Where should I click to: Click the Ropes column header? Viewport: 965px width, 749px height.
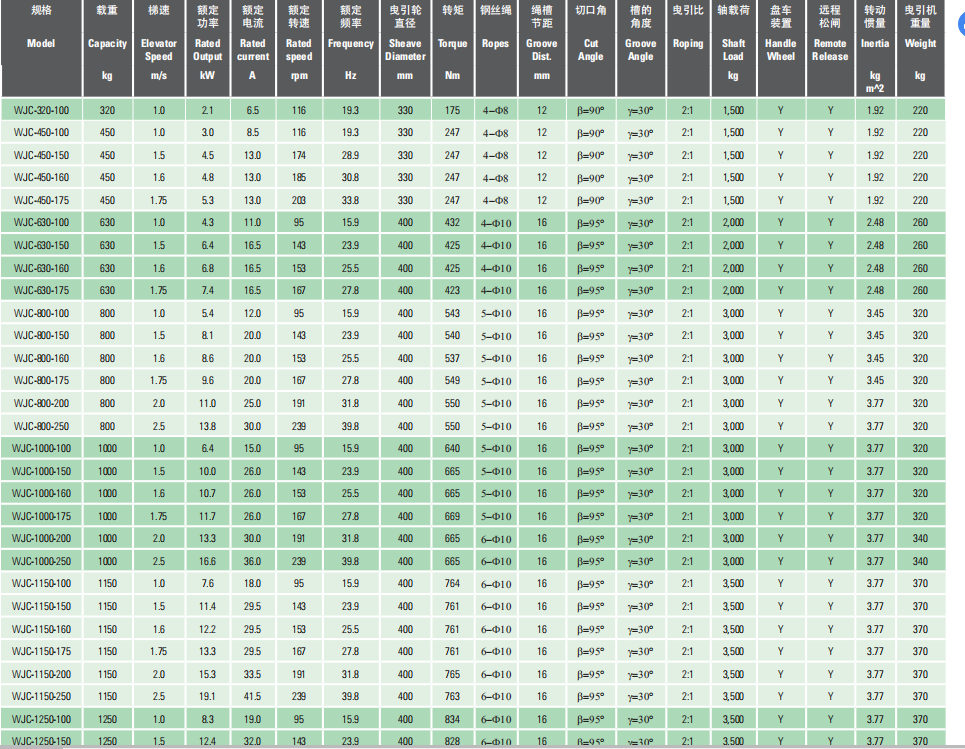coord(495,48)
